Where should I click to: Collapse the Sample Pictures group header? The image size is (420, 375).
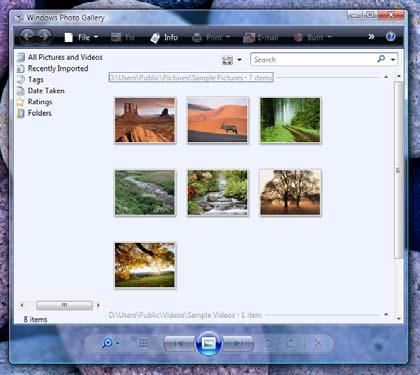[386, 77]
